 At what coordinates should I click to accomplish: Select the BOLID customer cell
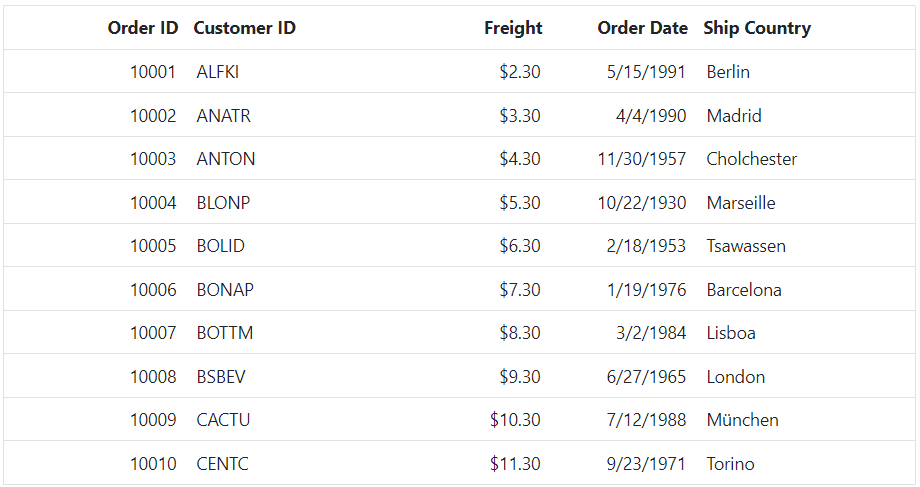[x=221, y=246]
